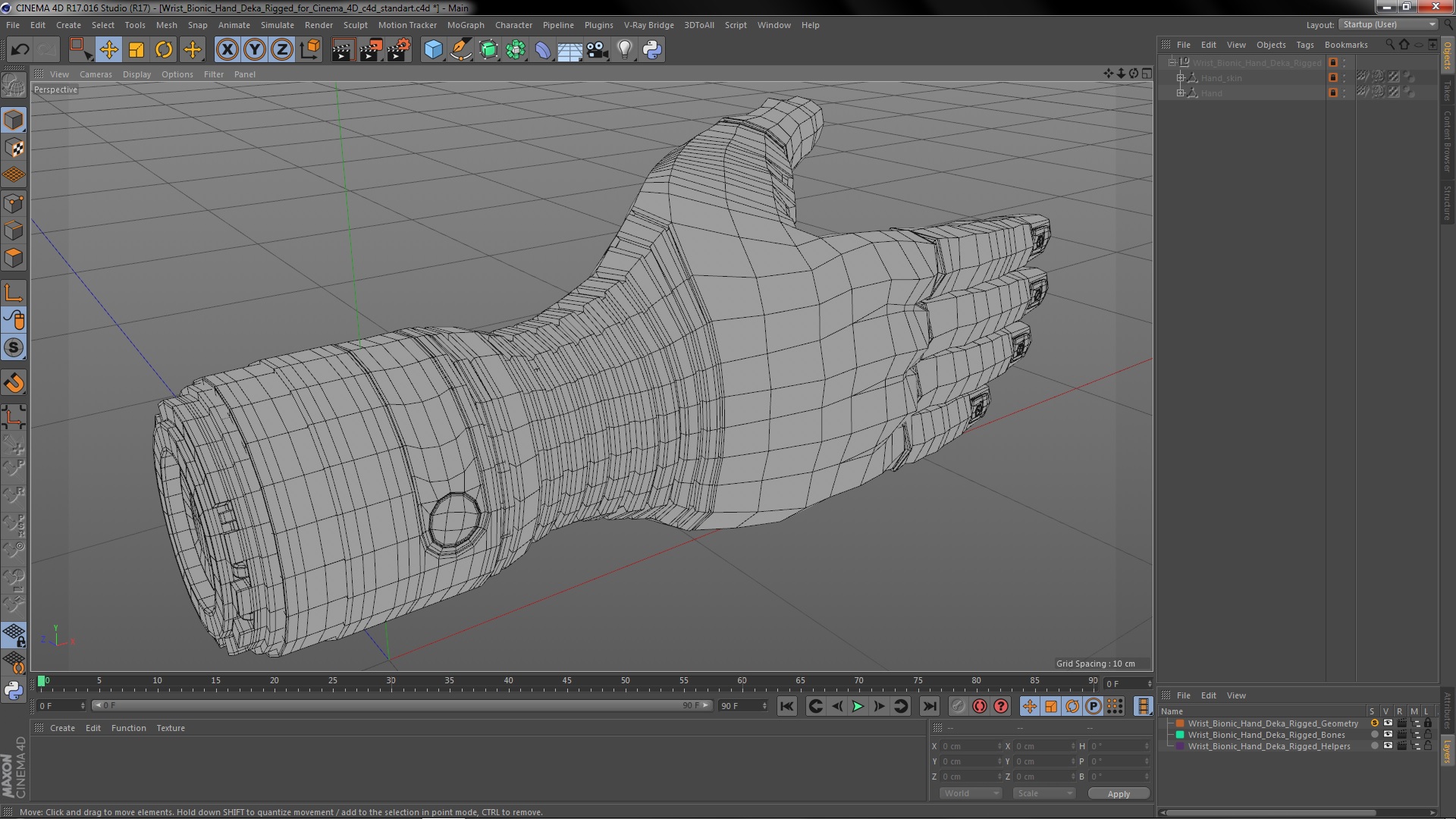Image resolution: width=1456 pixels, height=819 pixels.
Task: Toggle Position keyframe P button
Action: click(x=1093, y=706)
